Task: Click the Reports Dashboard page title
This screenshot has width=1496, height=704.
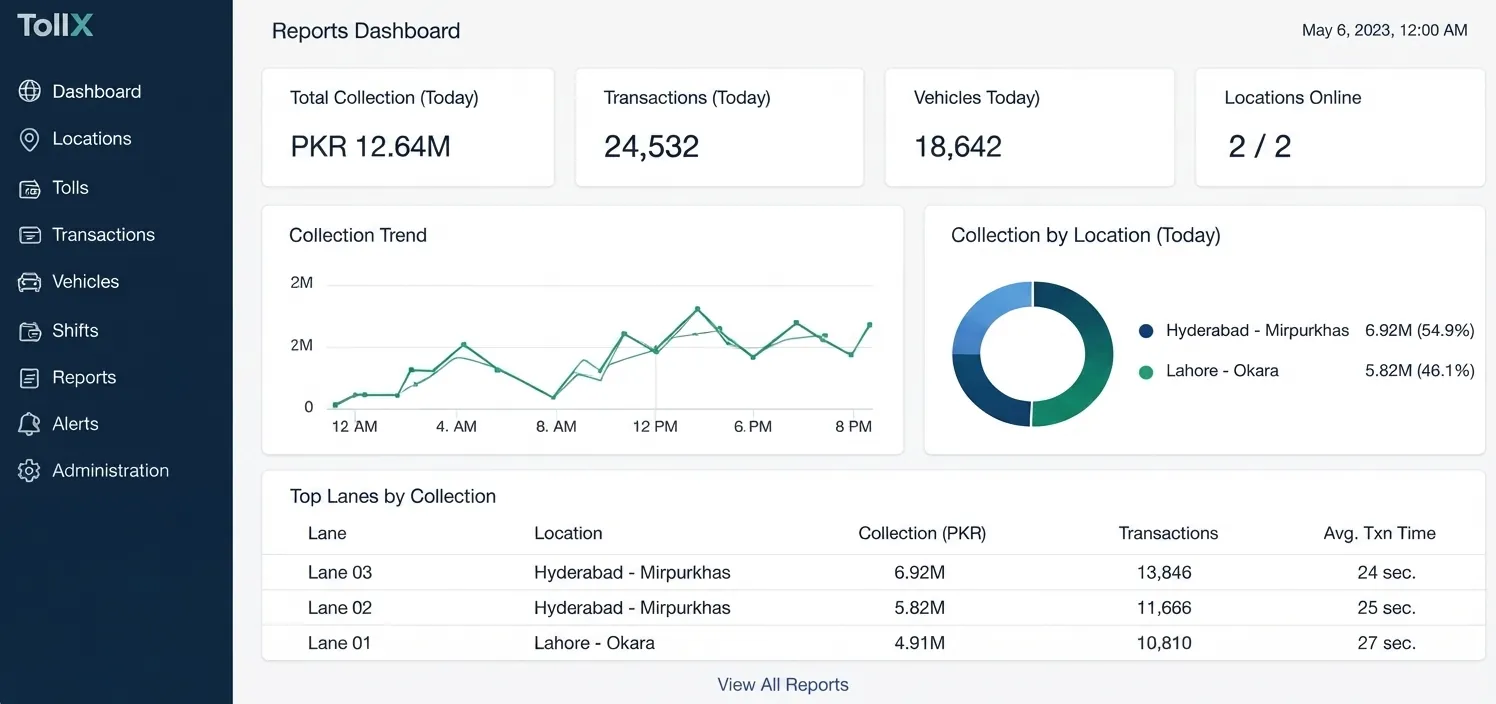Action: click(366, 31)
